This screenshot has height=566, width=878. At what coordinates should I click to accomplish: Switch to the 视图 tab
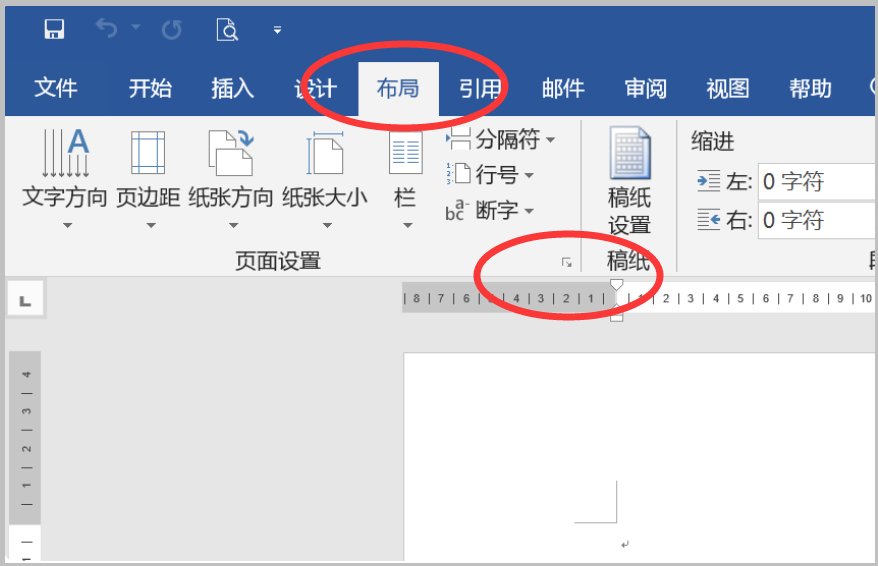tap(727, 88)
